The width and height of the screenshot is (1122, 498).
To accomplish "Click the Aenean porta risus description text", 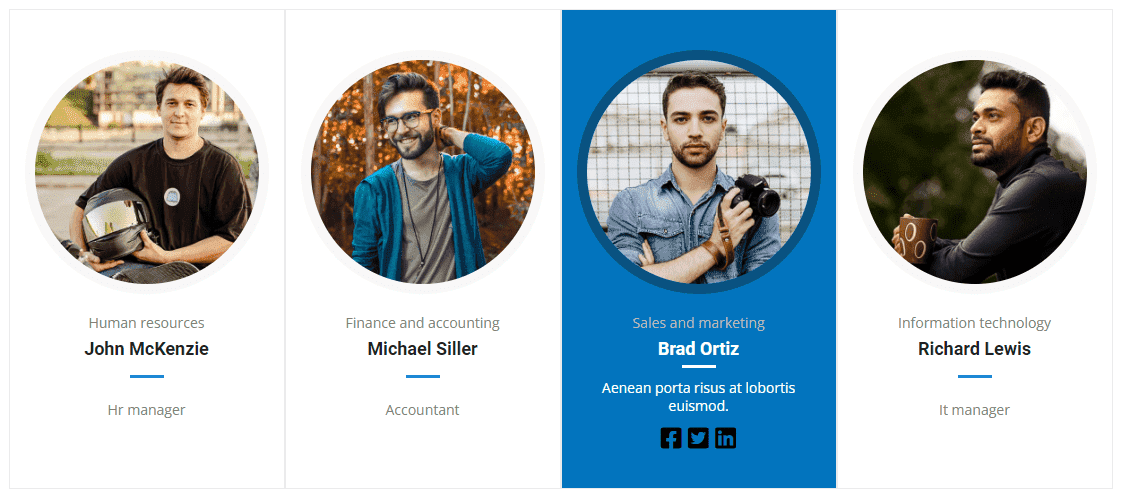I will [698, 397].
